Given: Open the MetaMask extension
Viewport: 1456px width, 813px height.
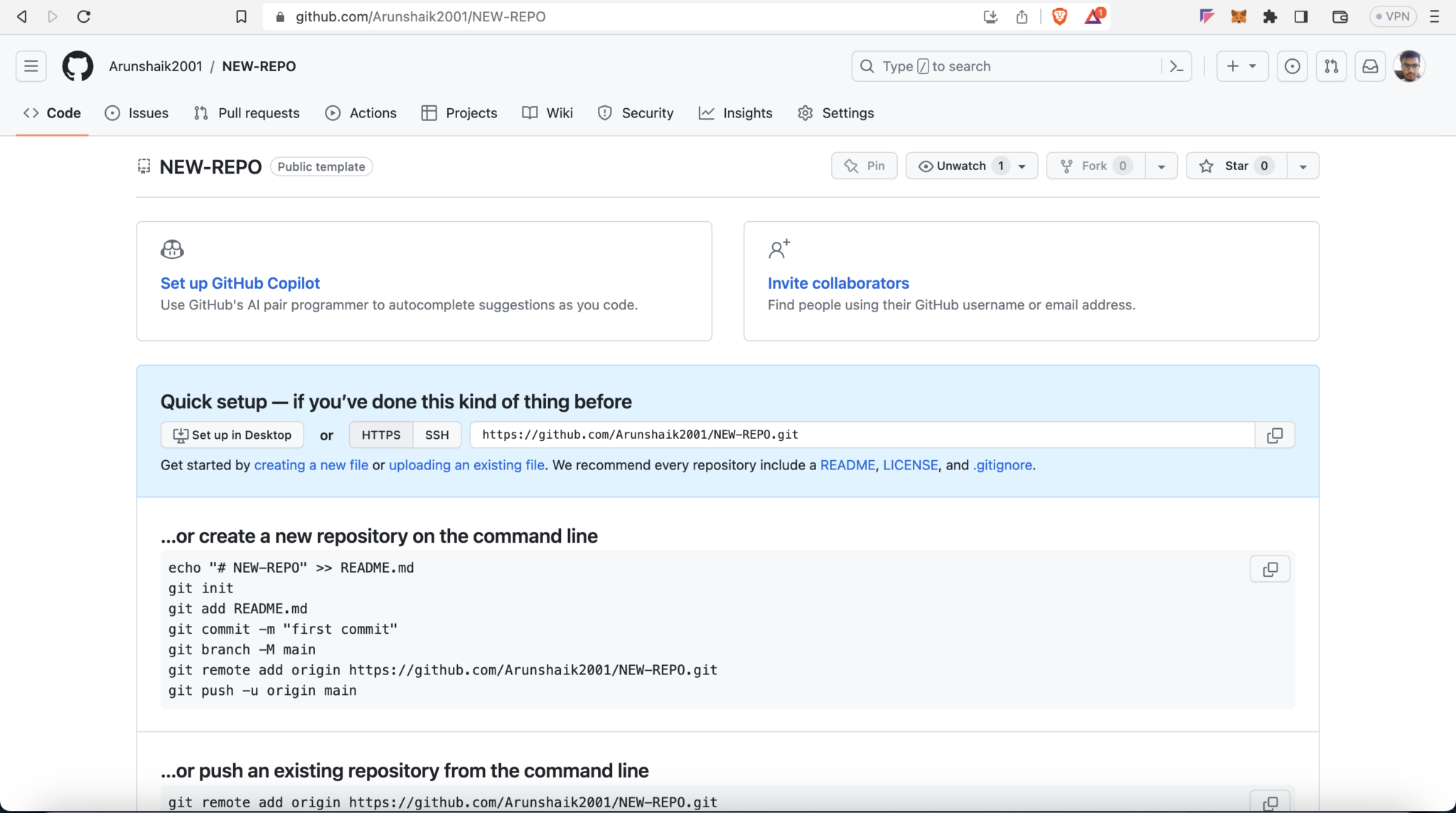Looking at the screenshot, I should (x=1239, y=16).
